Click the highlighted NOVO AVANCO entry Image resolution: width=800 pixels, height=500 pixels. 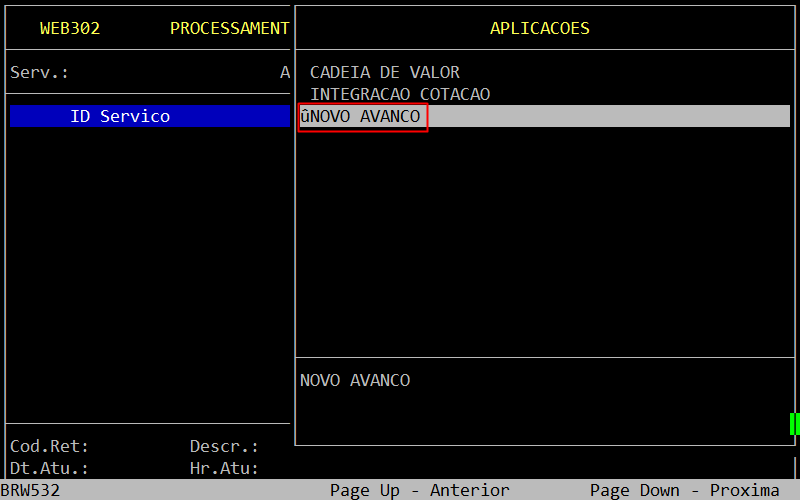[366, 117]
